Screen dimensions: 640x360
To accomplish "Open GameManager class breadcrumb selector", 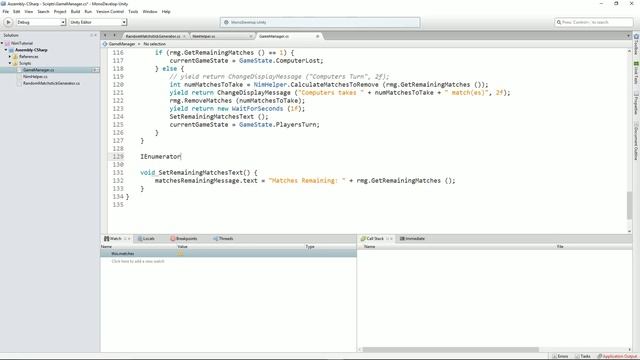I will pos(119,44).
